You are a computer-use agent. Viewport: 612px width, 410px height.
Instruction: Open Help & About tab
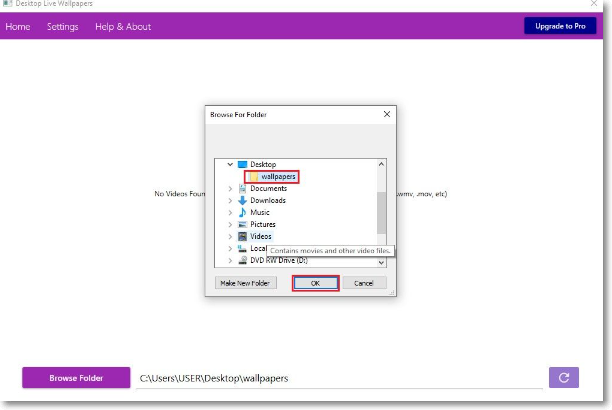pyautogui.click(x=123, y=27)
